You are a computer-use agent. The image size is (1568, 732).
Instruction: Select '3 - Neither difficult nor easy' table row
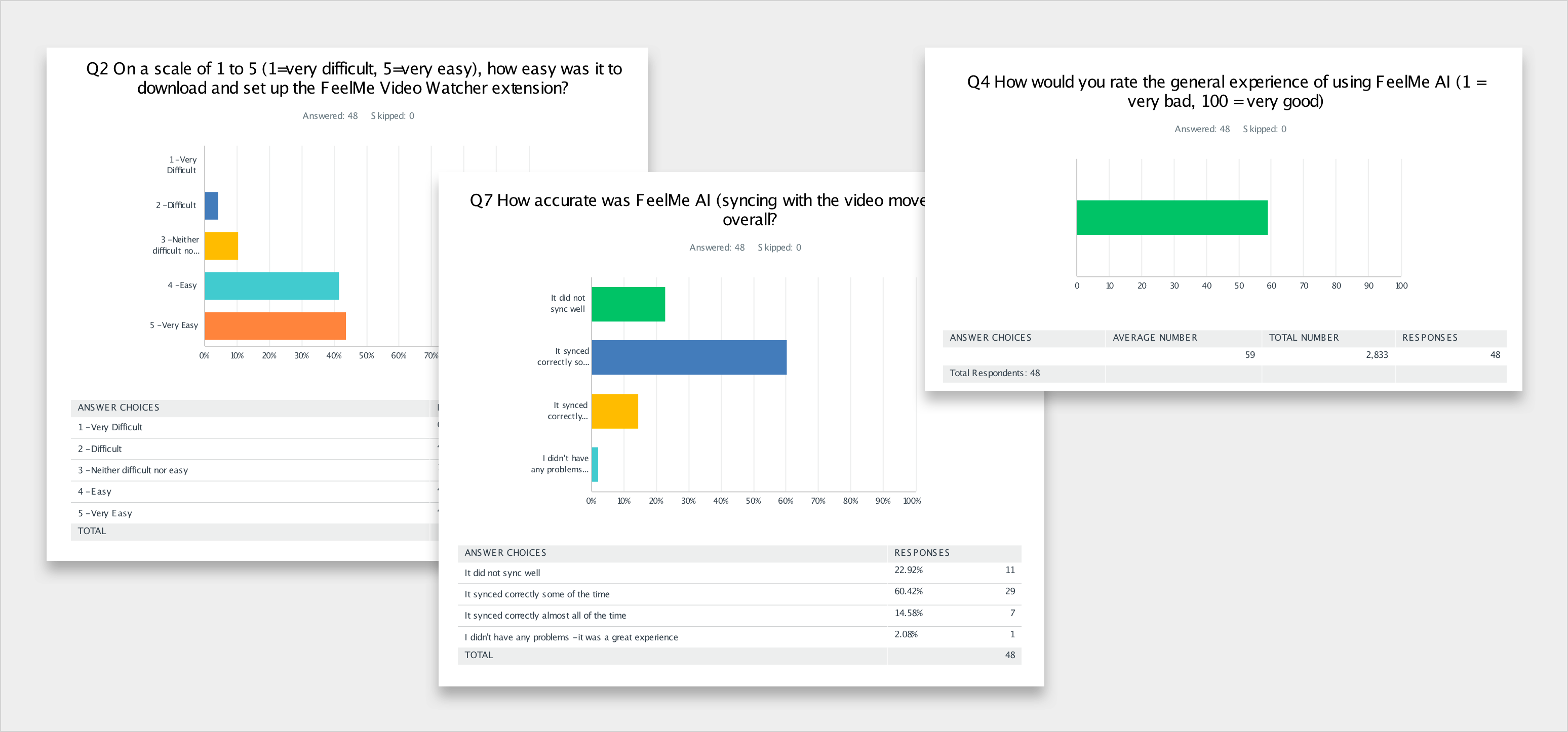[133, 470]
